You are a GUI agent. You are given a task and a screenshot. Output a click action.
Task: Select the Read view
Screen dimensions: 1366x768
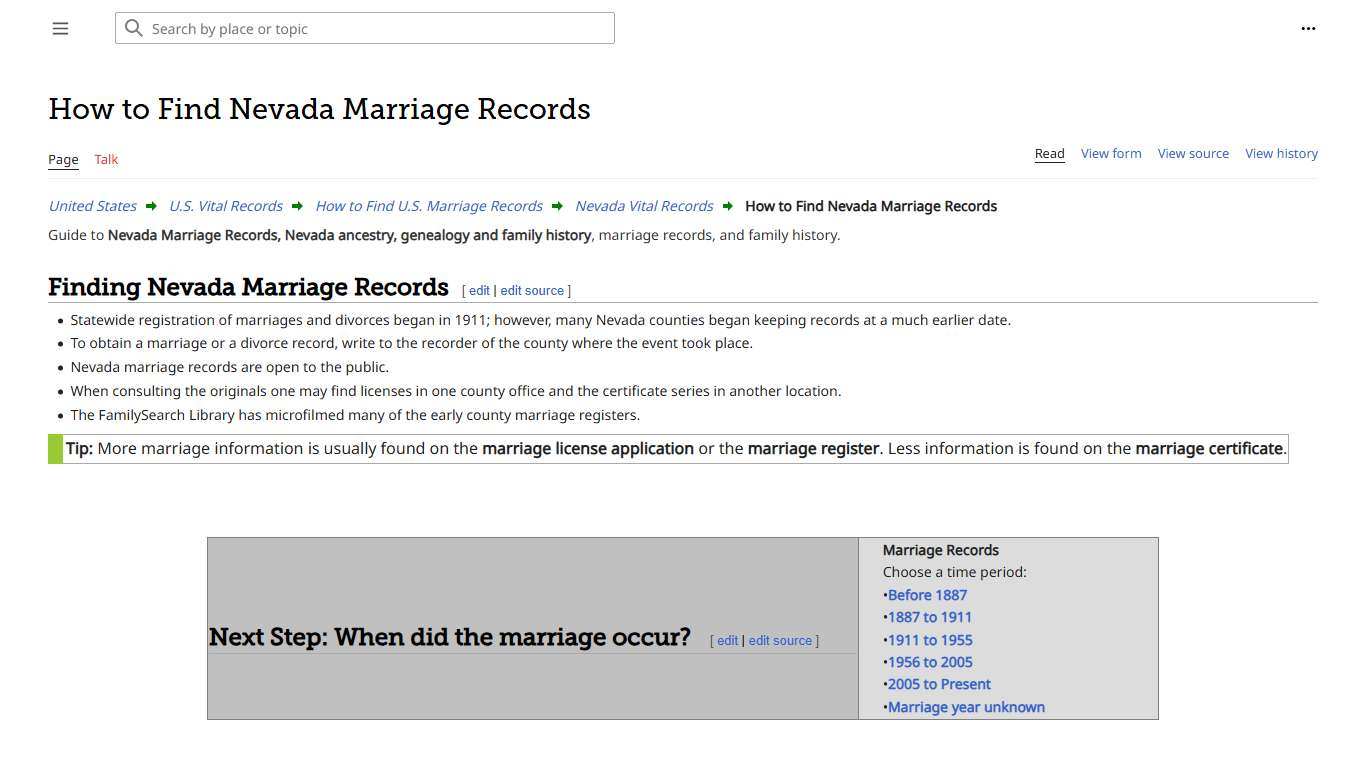click(x=1049, y=153)
